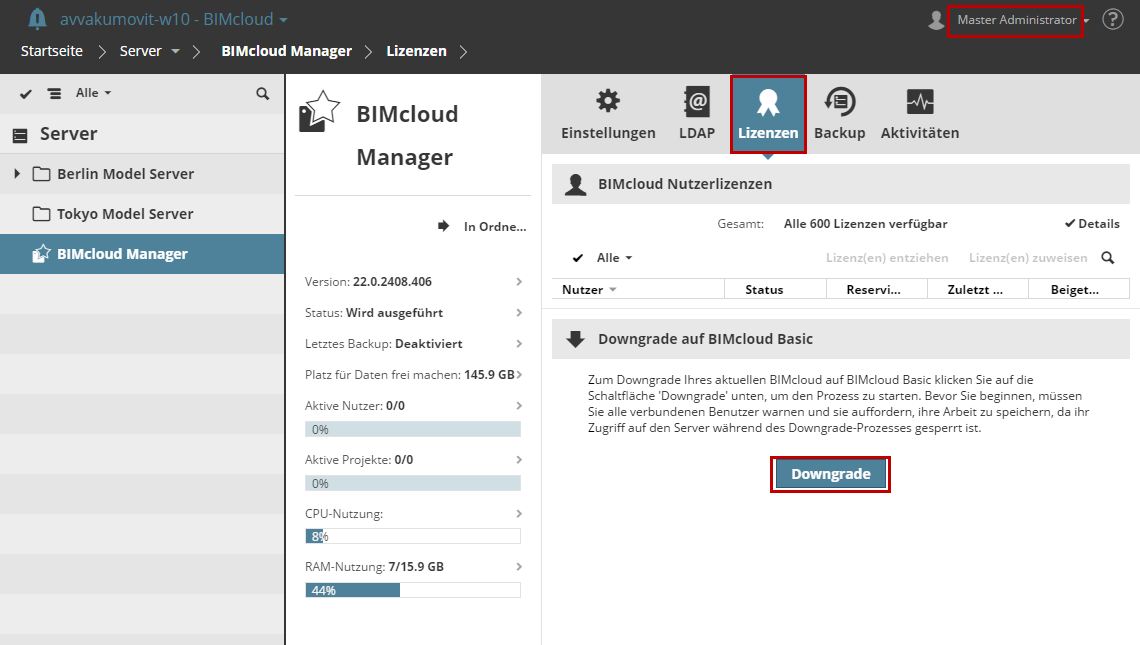Click Lizenz(en) entziehen
Viewport: 1140px width, 645px height.
(887, 257)
